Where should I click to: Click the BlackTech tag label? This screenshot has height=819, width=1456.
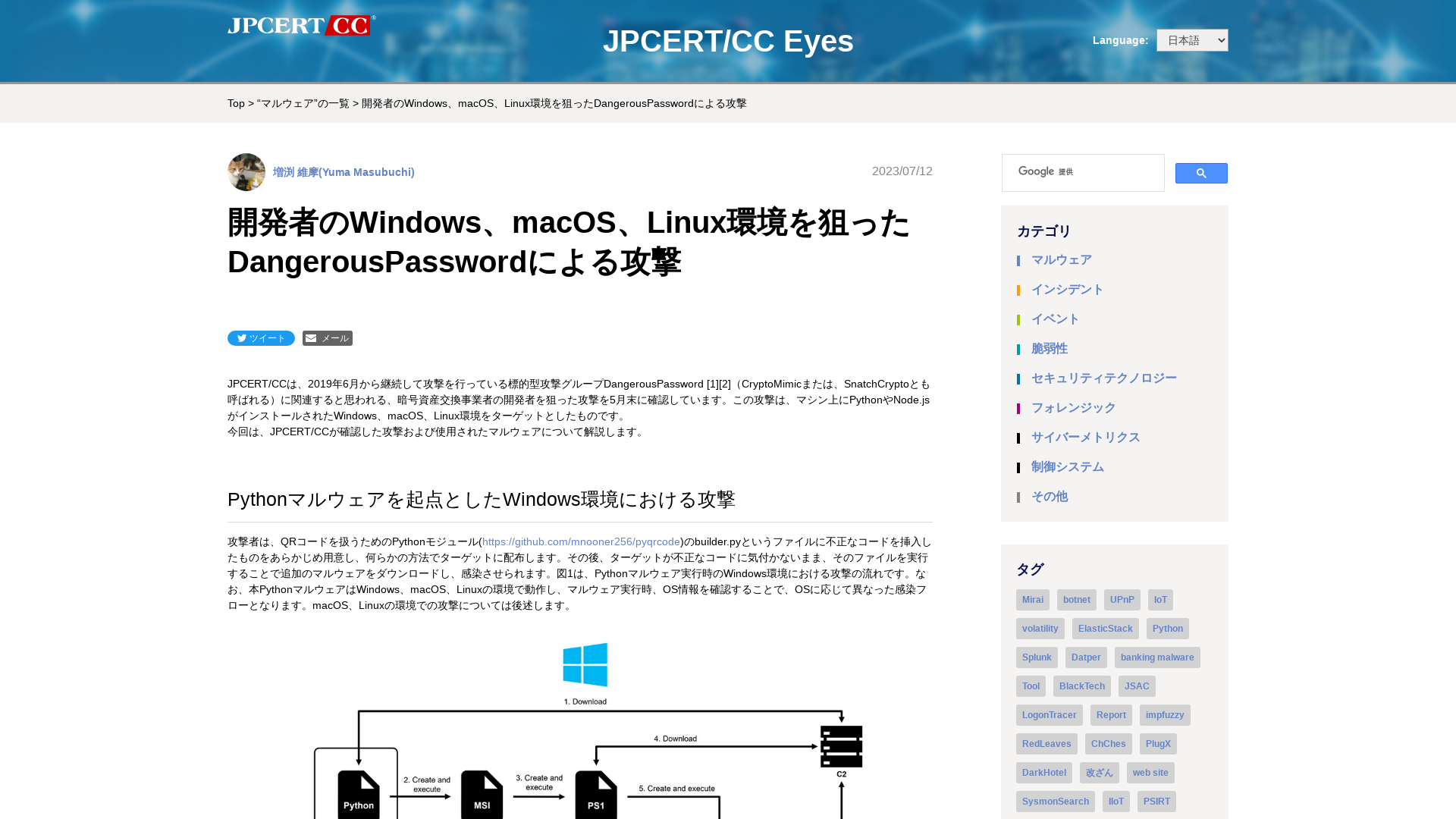click(1082, 686)
